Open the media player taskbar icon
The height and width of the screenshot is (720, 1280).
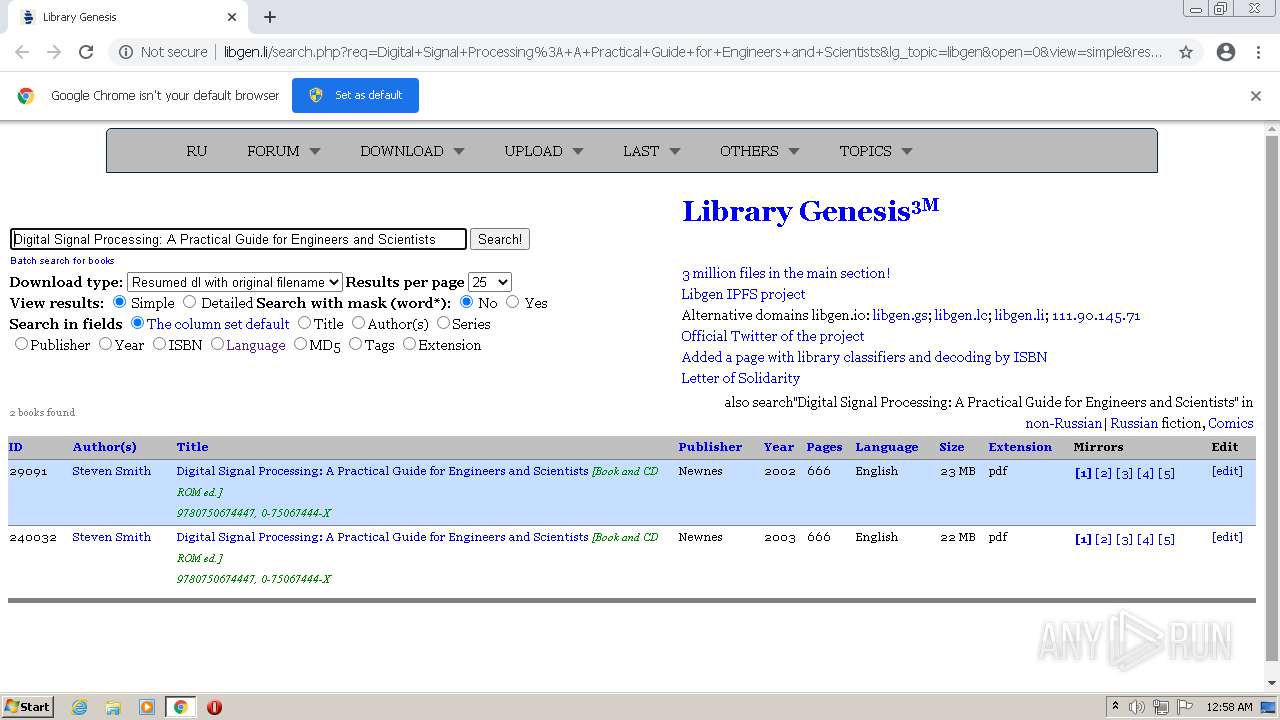coord(147,707)
